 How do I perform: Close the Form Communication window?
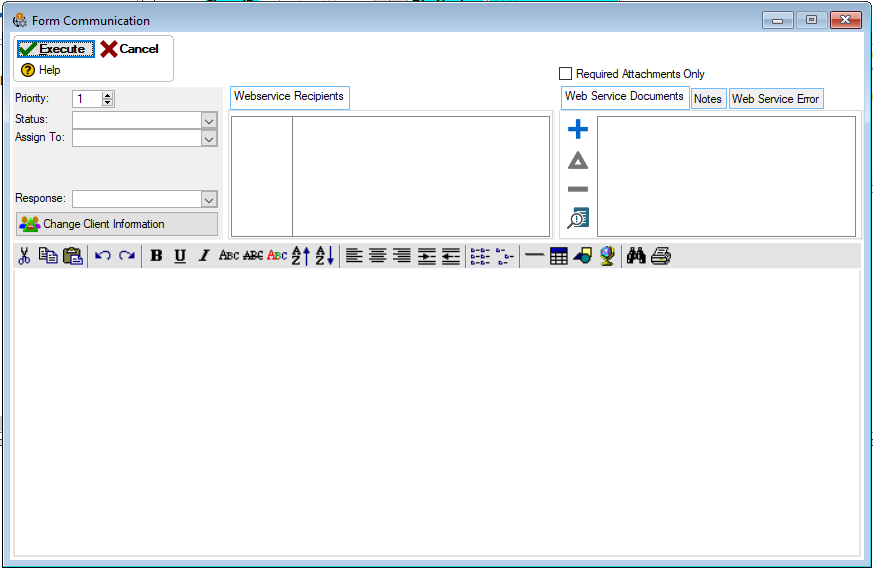click(x=845, y=20)
